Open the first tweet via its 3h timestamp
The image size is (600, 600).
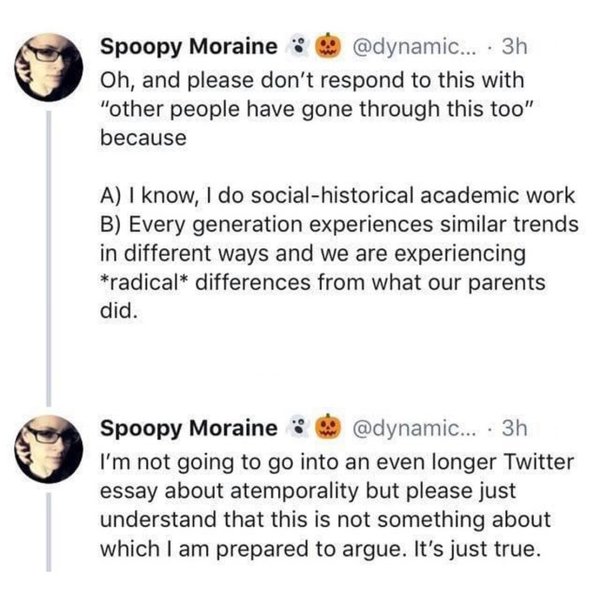point(514,45)
